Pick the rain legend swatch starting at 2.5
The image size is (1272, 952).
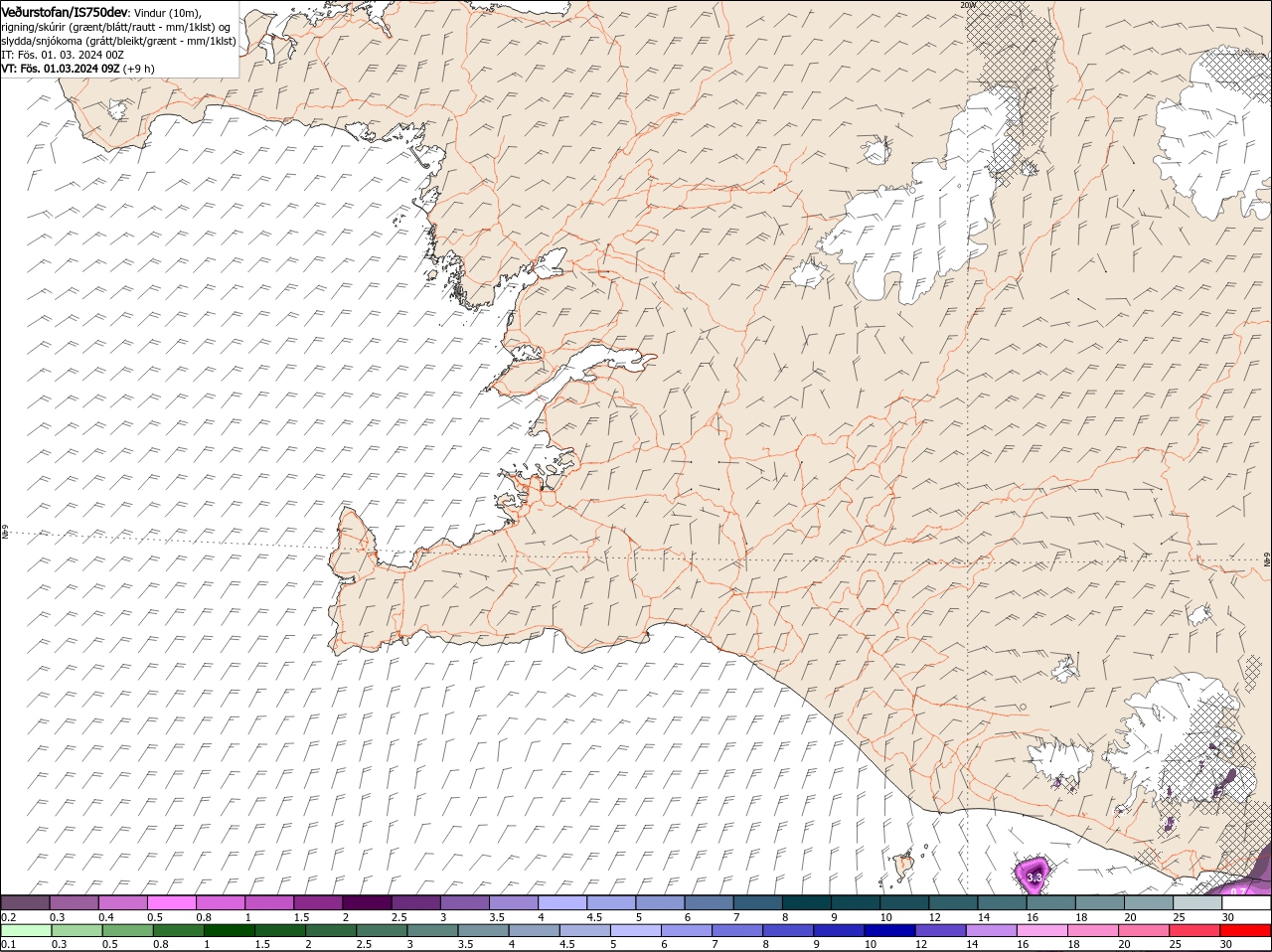tap(383, 930)
